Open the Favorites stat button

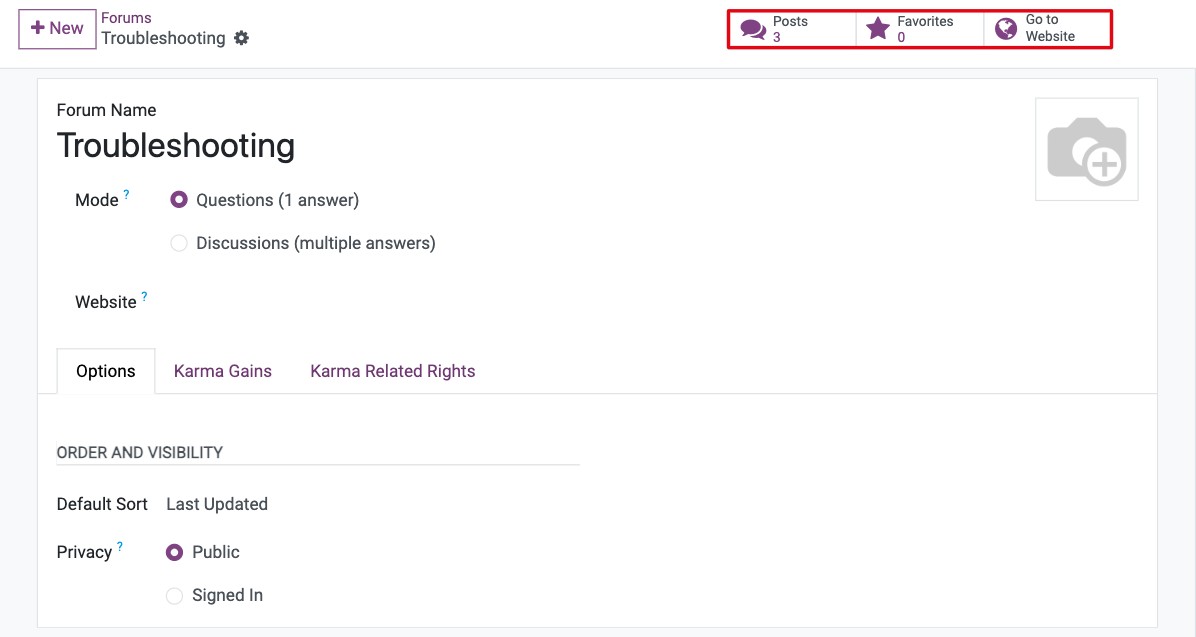(920, 29)
